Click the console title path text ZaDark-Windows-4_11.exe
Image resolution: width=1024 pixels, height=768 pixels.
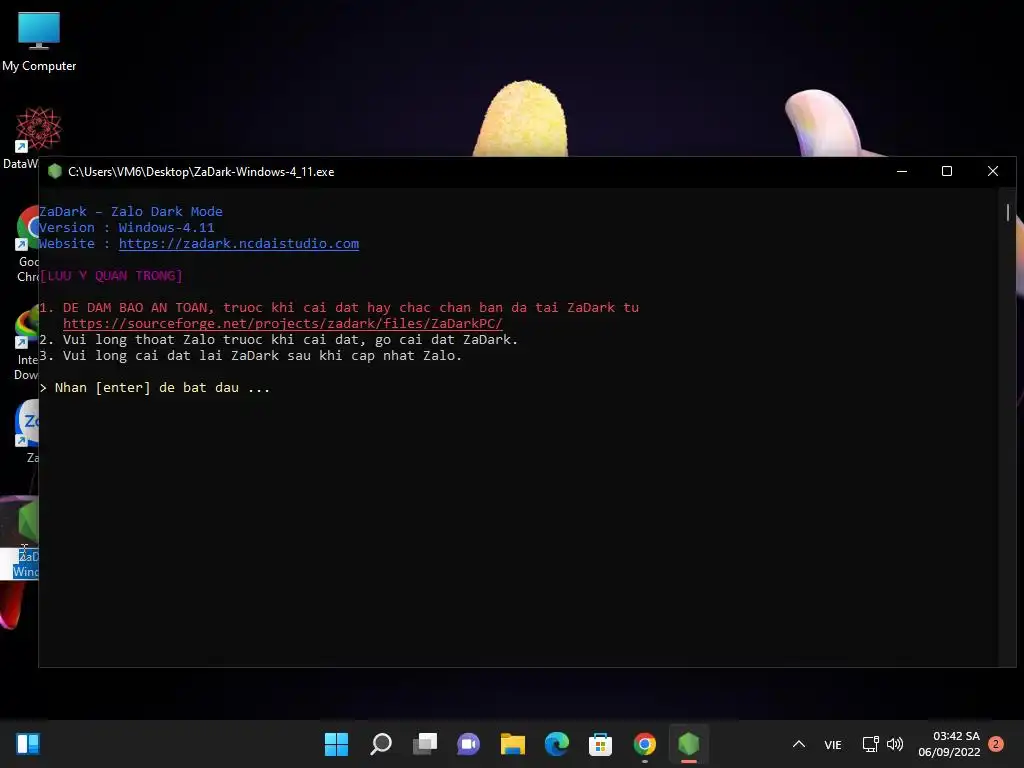(x=201, y=172)
